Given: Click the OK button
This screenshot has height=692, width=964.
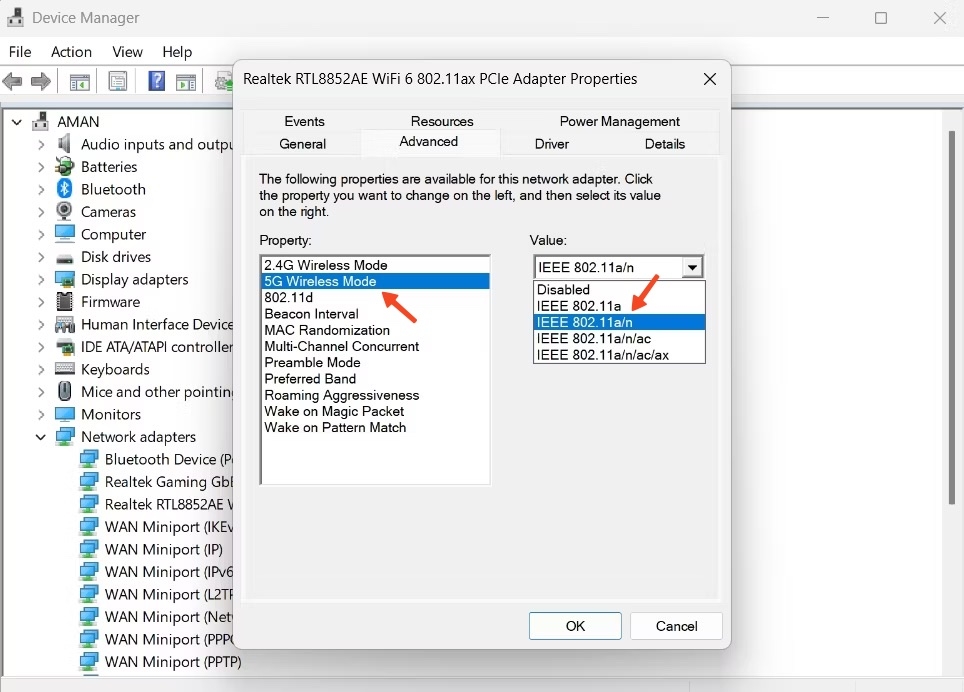Looking at the screenshot, I should coord(575,626).
